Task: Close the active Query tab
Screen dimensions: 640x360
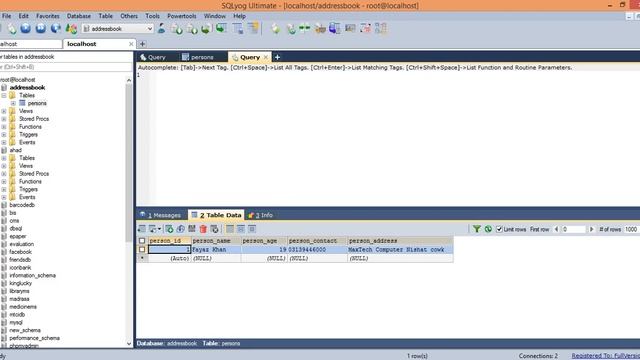Action: point(265,57)
